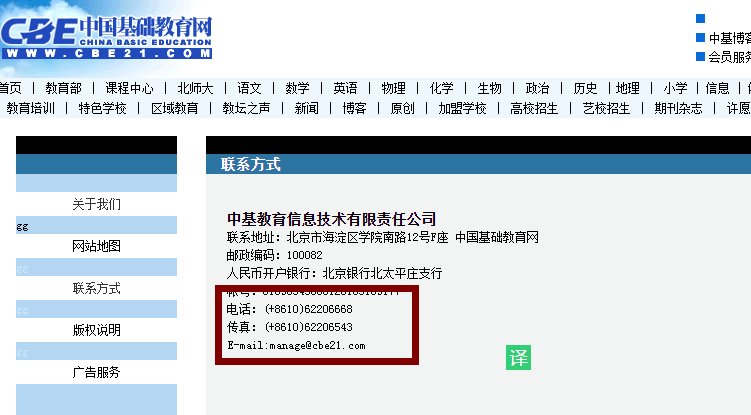Click the 联系方式 section heading
751x415 pixels.
[250, 164]
